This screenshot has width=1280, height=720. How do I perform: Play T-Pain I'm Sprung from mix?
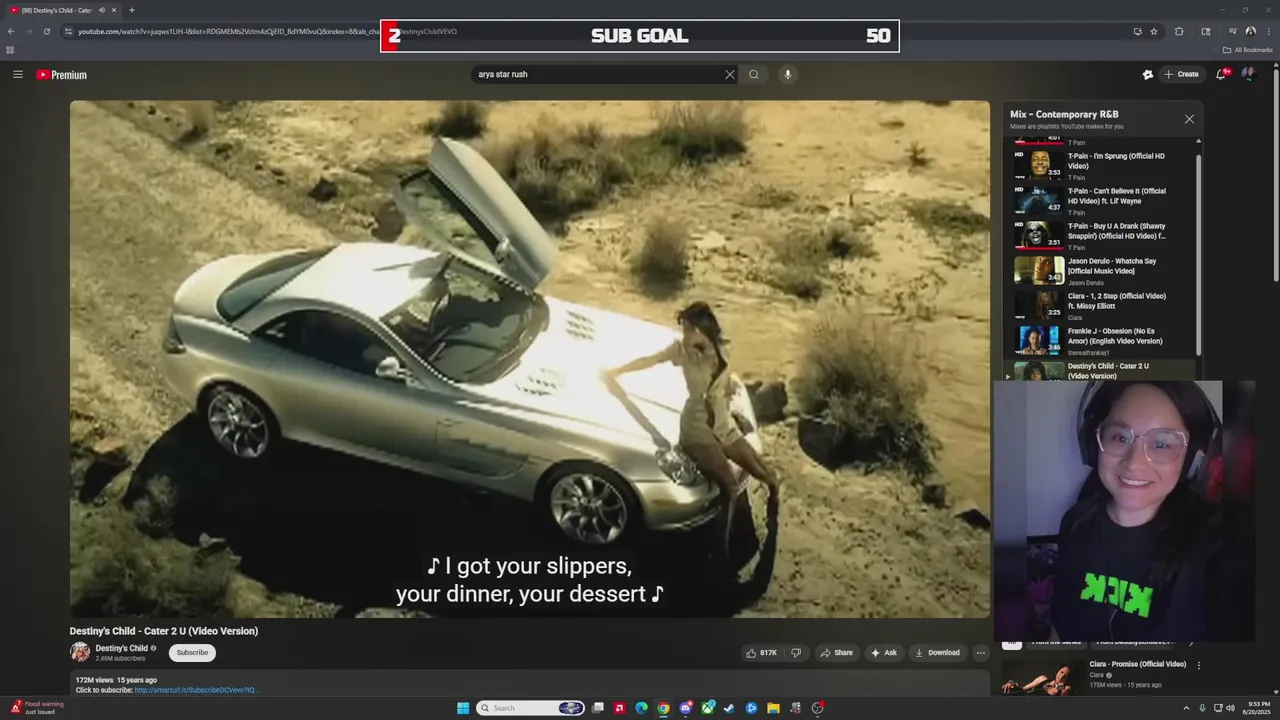[1100, 165]
